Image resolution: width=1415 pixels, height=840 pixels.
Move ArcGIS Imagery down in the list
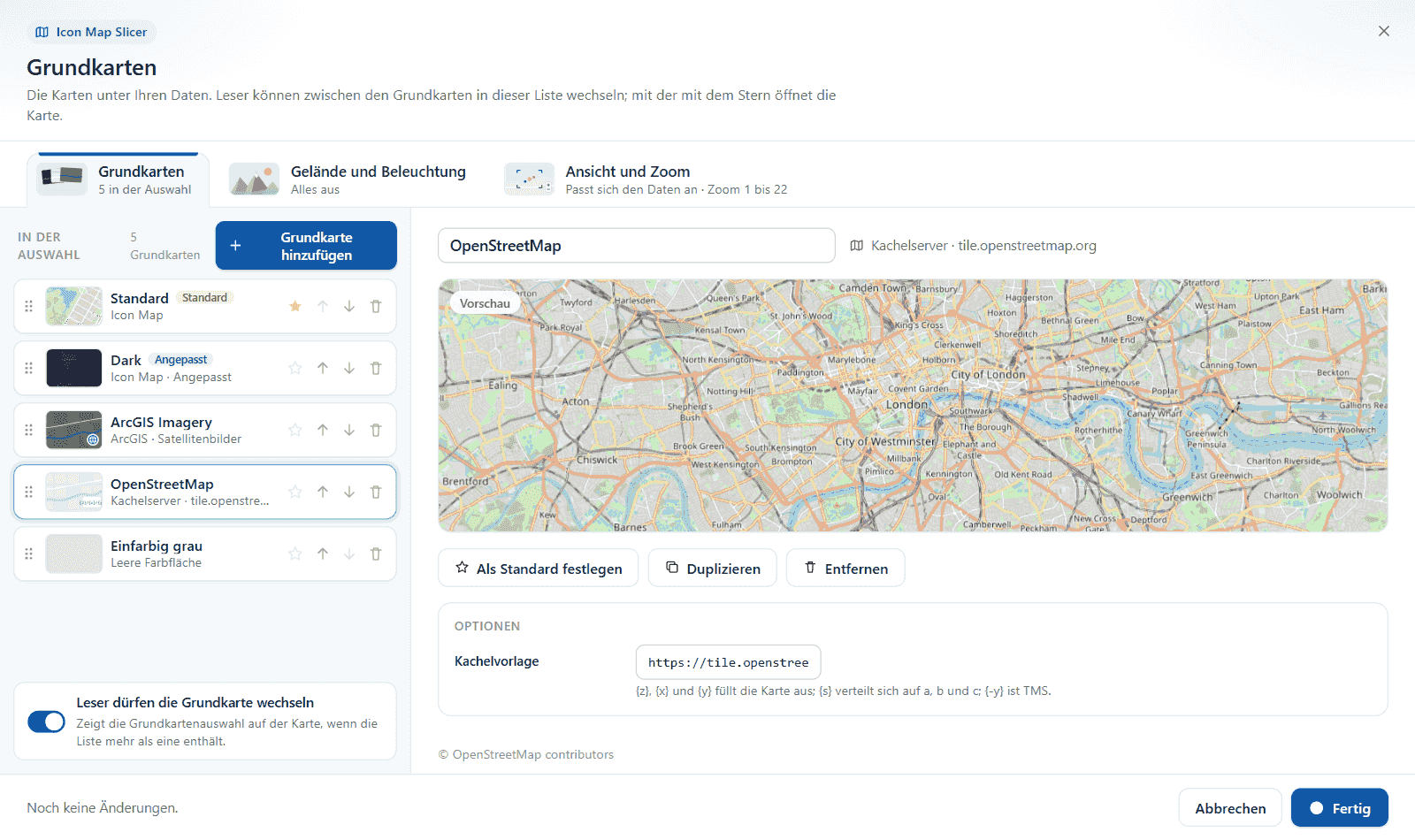[349, 430]
